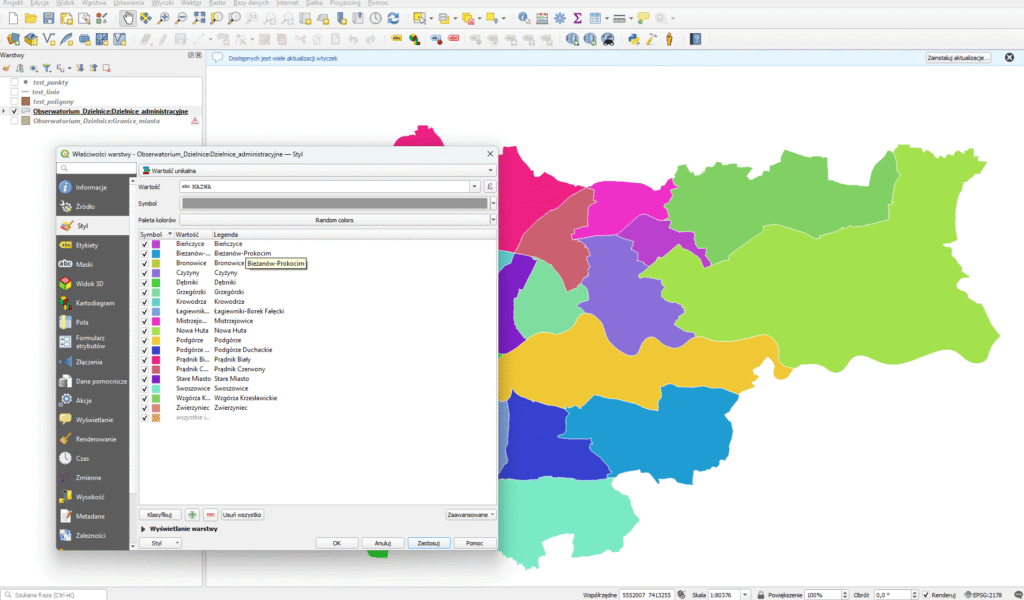Viewport: 1024px width, 600px height.
Task: Click the Refresh map icon in toolbar
Action: 393,18
